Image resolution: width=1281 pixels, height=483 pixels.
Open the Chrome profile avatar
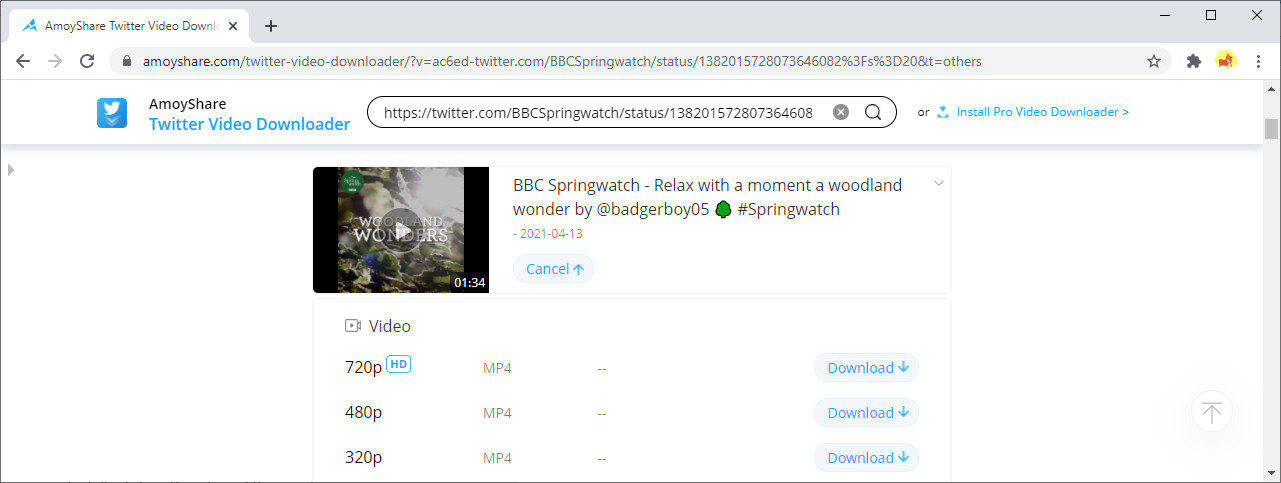pyautogui.click(x=1225, y=61)
